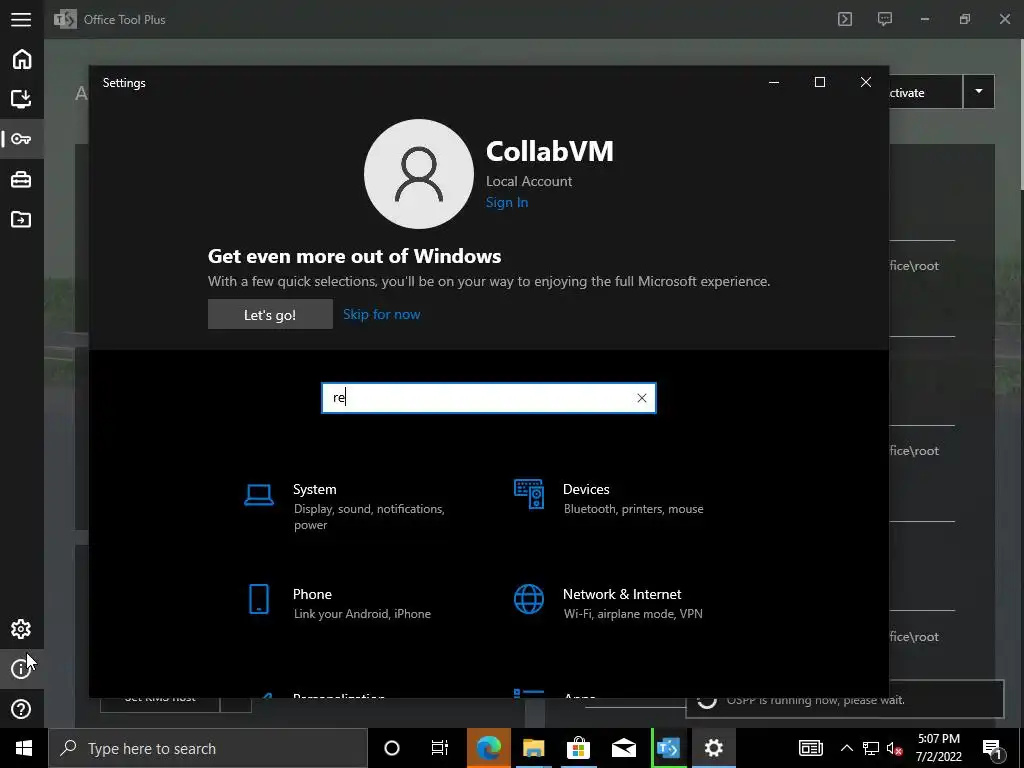The image size is (1024, 768).
Task: Click the Office Tool Plus logo icon
Action: point(65,20)
